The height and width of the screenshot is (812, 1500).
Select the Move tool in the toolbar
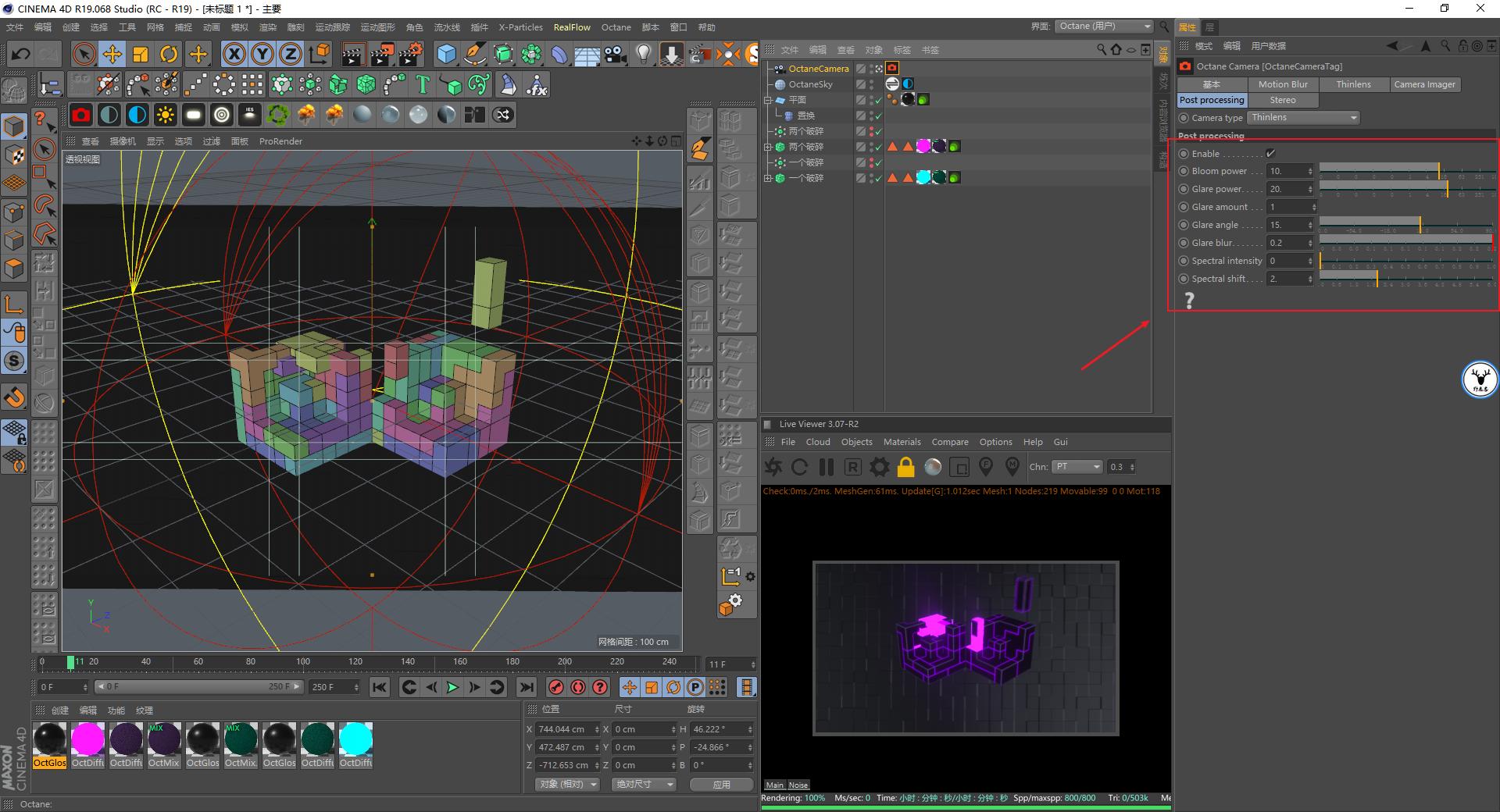112,54
